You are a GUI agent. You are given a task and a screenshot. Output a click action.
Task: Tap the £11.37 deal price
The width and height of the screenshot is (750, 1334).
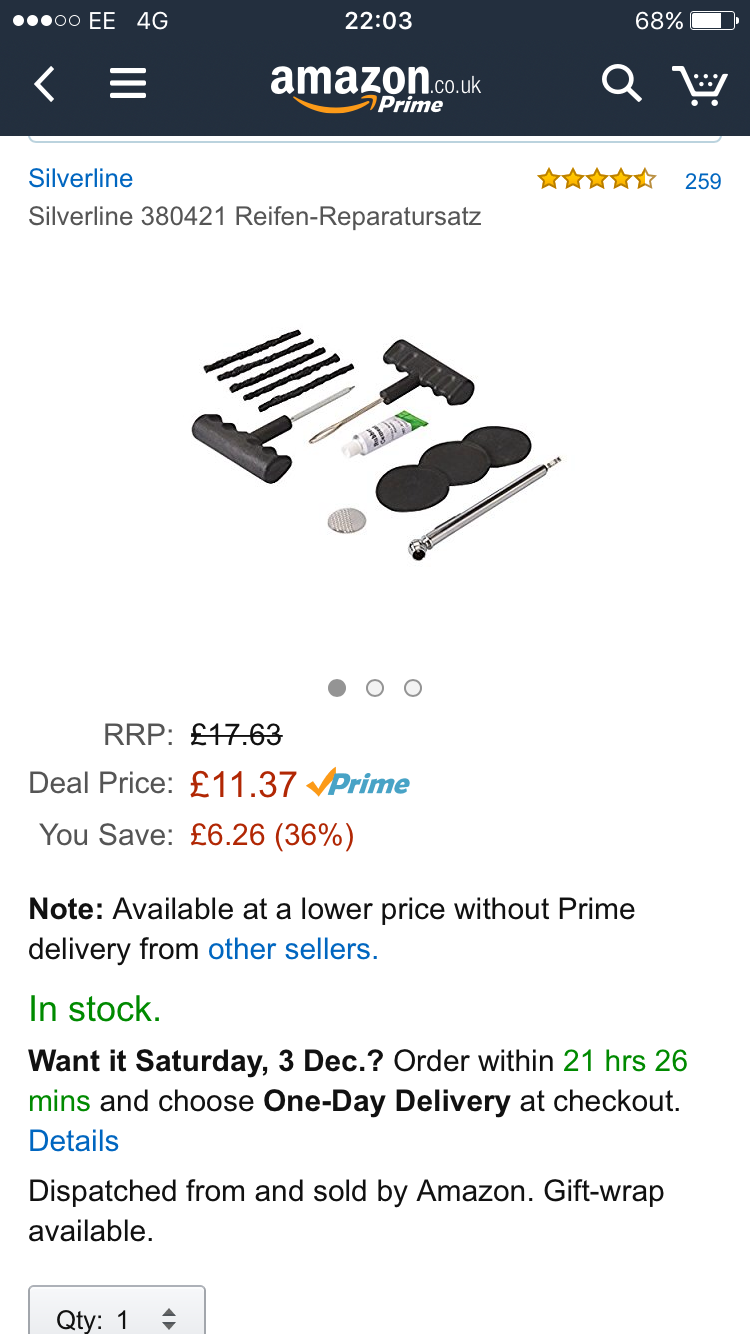point(243,785)
